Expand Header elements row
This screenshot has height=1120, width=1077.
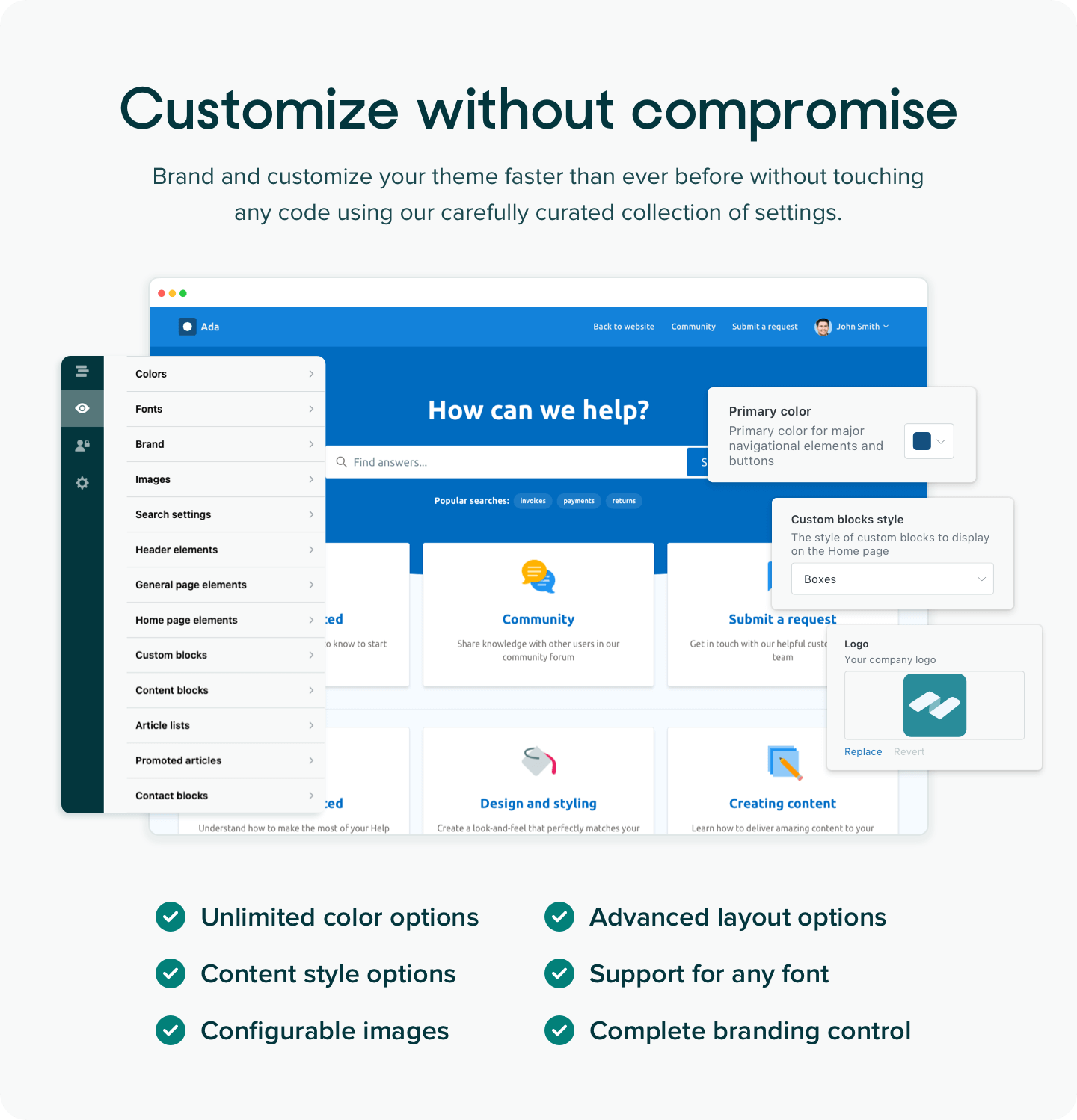[226, 550]
